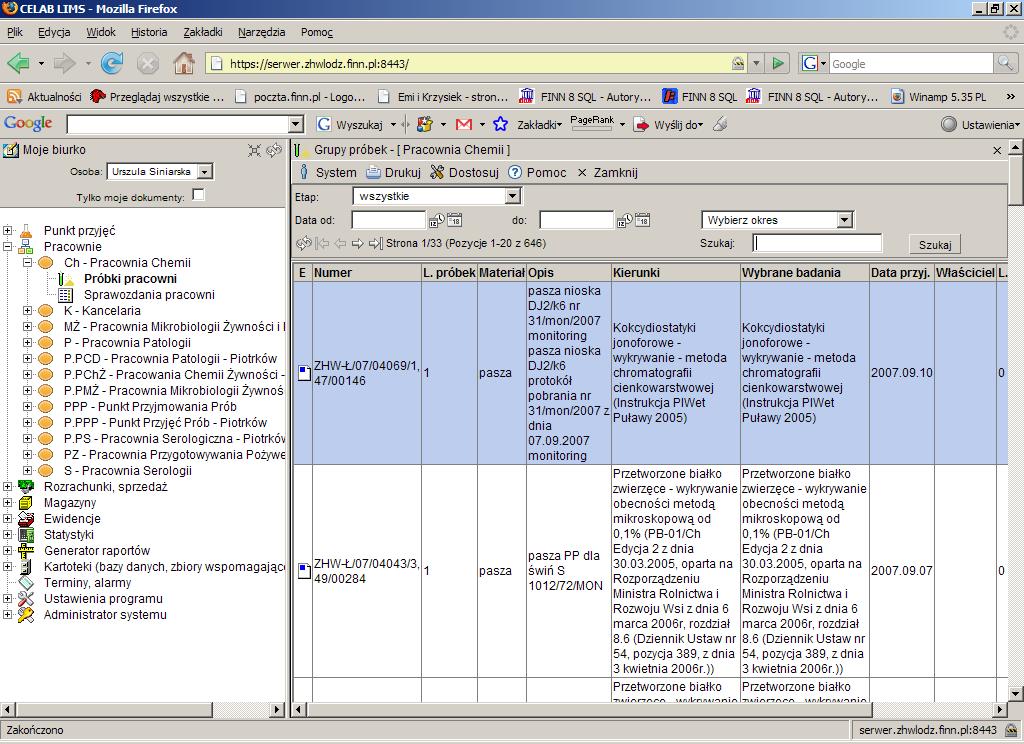The width and height of the screenshot is (1024, 744).
Task: Open the Osoba dropdown
Action: [x=204, y=172]
